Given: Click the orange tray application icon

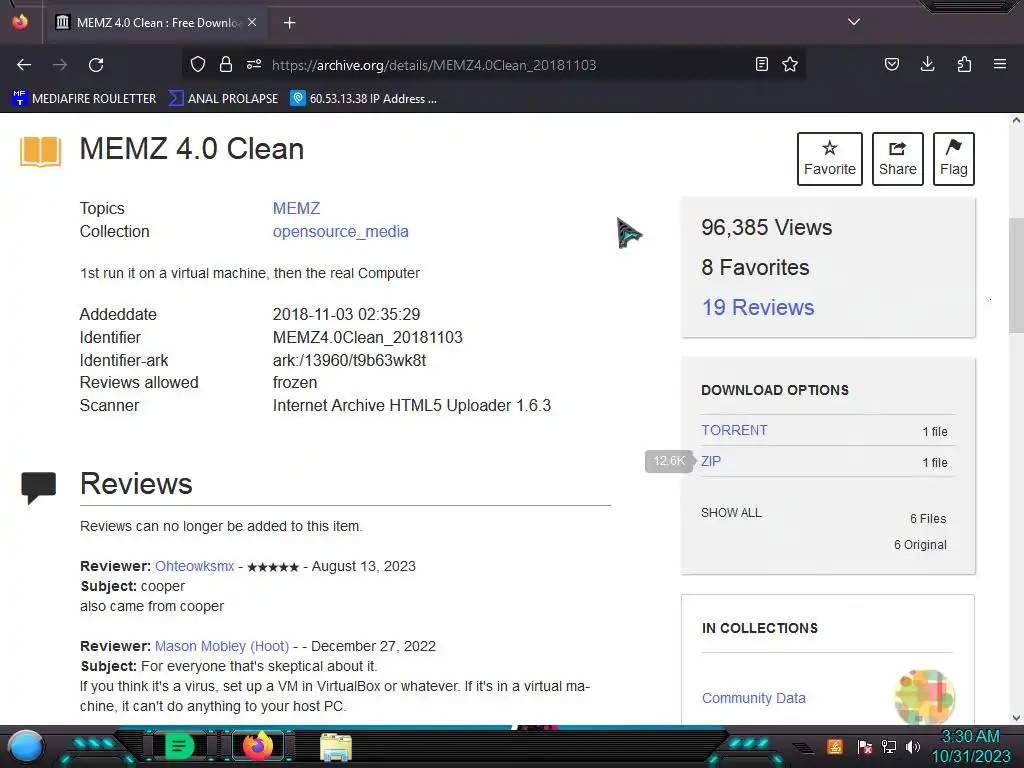Looking at the screenshot, I should coord(835,746).
